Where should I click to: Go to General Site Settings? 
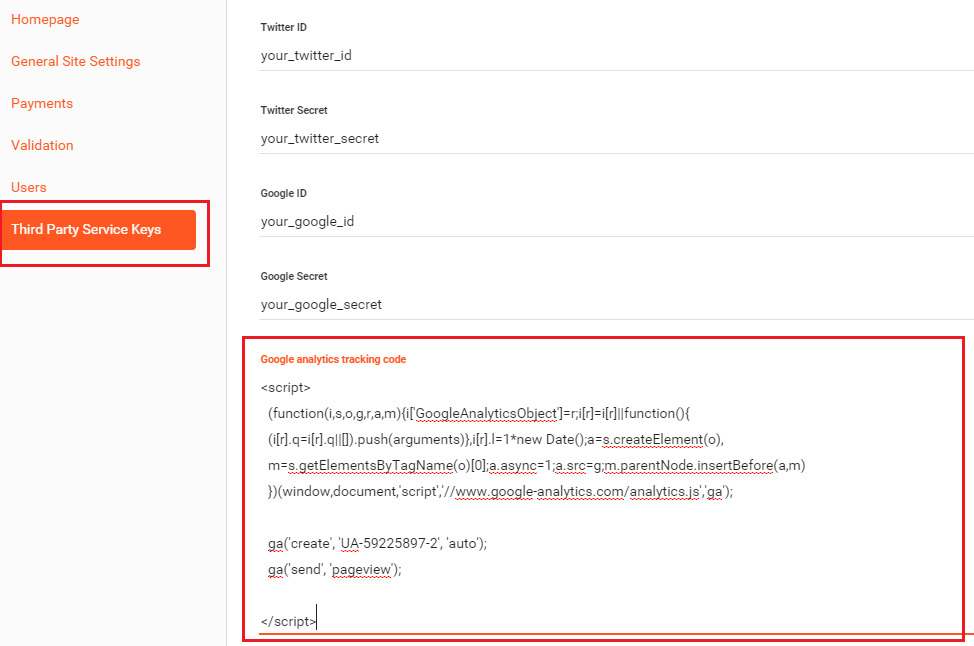76,61
